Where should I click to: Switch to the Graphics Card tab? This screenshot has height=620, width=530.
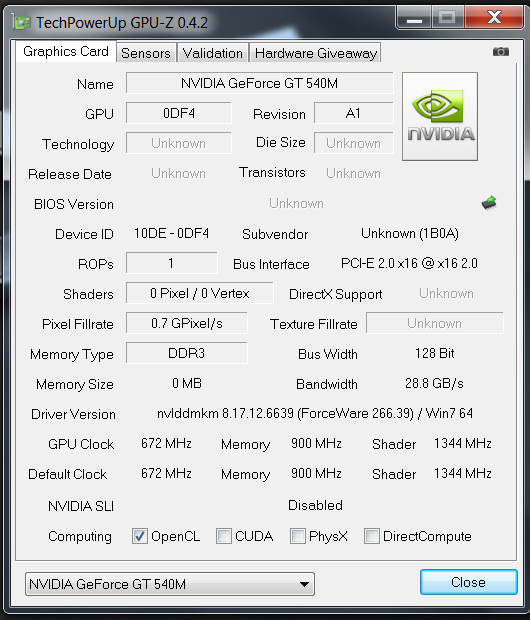pos(66,51)
